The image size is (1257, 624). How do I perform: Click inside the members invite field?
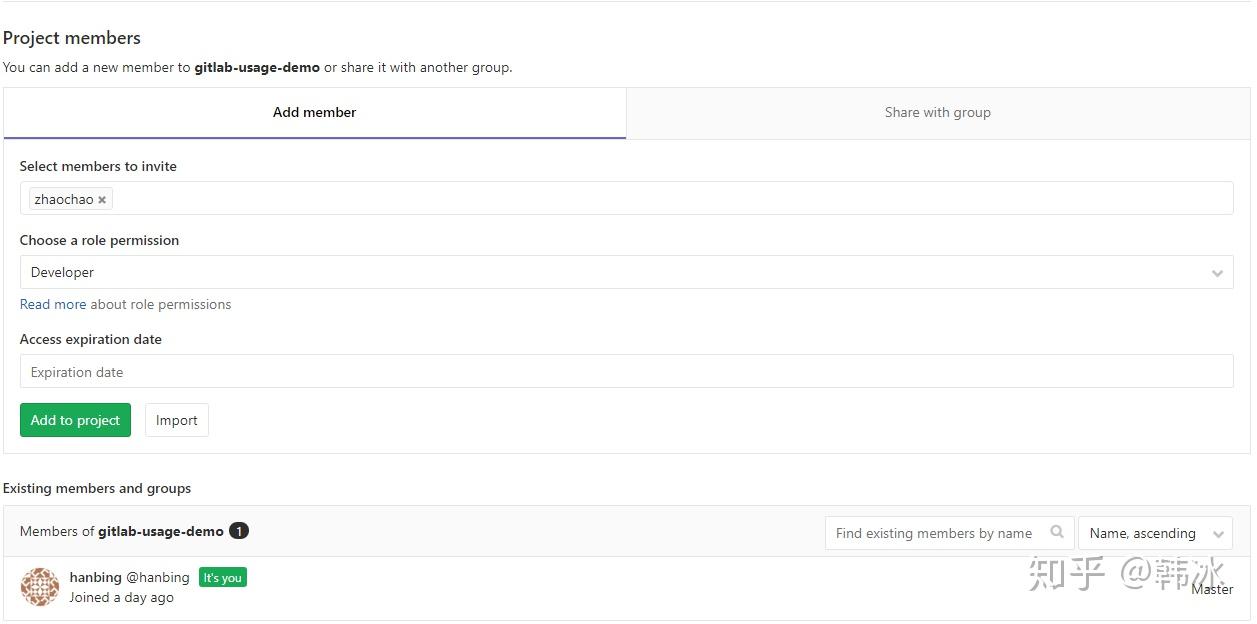point(670,199)
